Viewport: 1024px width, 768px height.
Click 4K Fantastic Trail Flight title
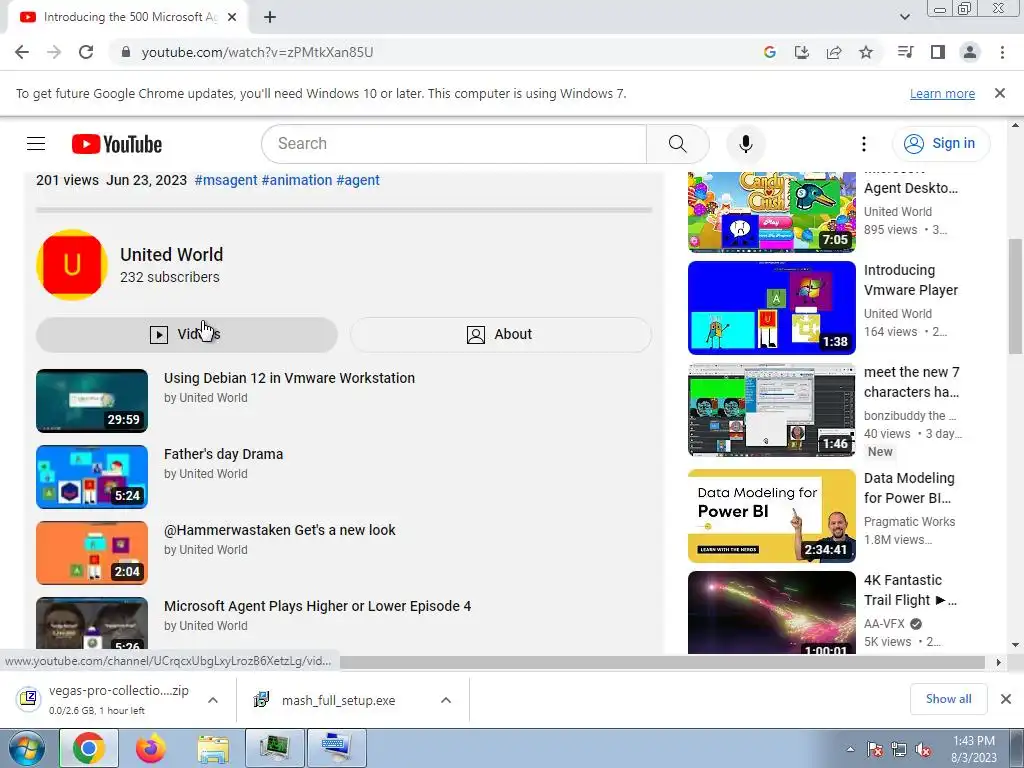click(x=910, y=590)
